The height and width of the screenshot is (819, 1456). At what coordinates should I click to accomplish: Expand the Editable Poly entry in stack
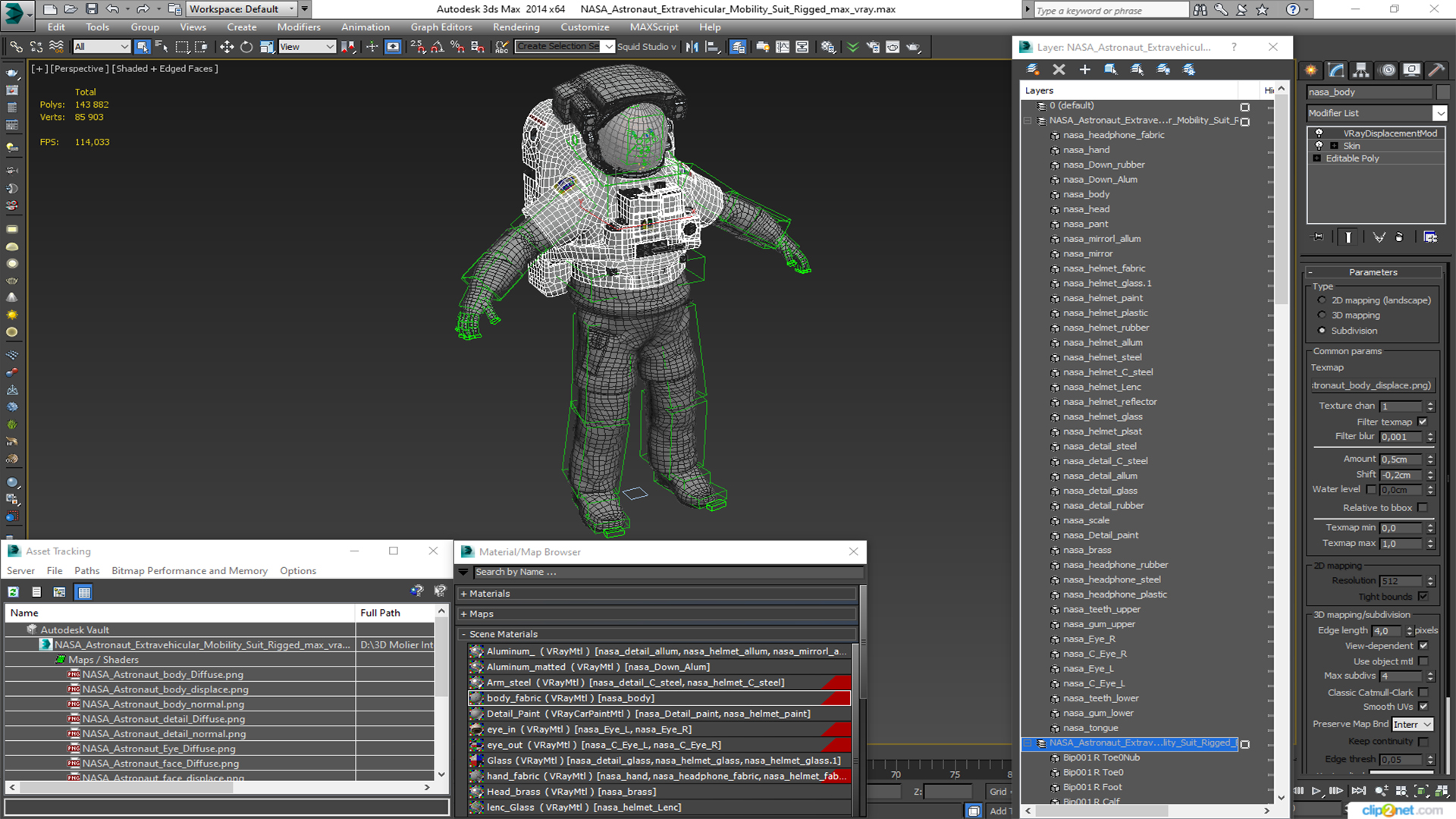[1317, 158]
